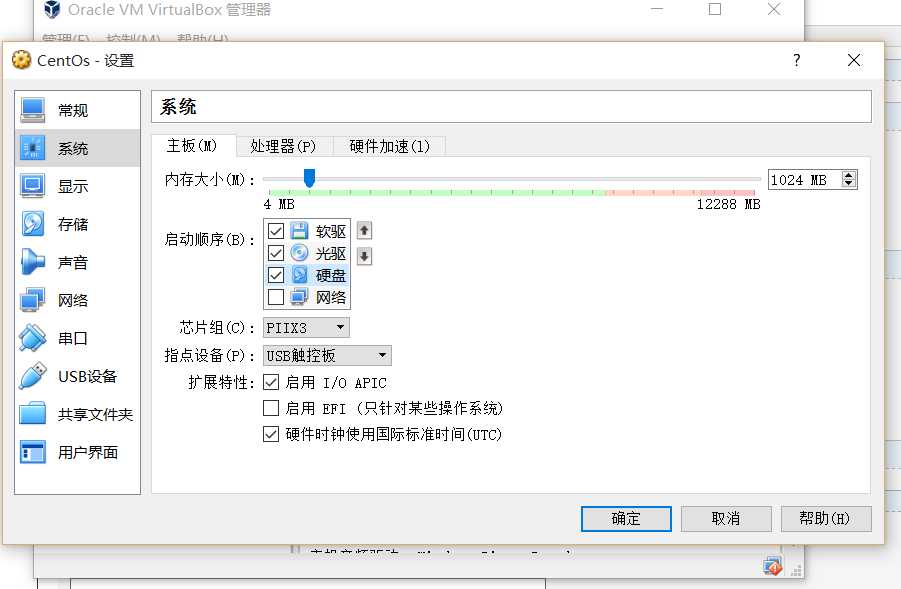Open the 存储 (Storage) settings category
Image resolution: width=901 pixels, height=589 pixels.
click(x=77, y=224)
